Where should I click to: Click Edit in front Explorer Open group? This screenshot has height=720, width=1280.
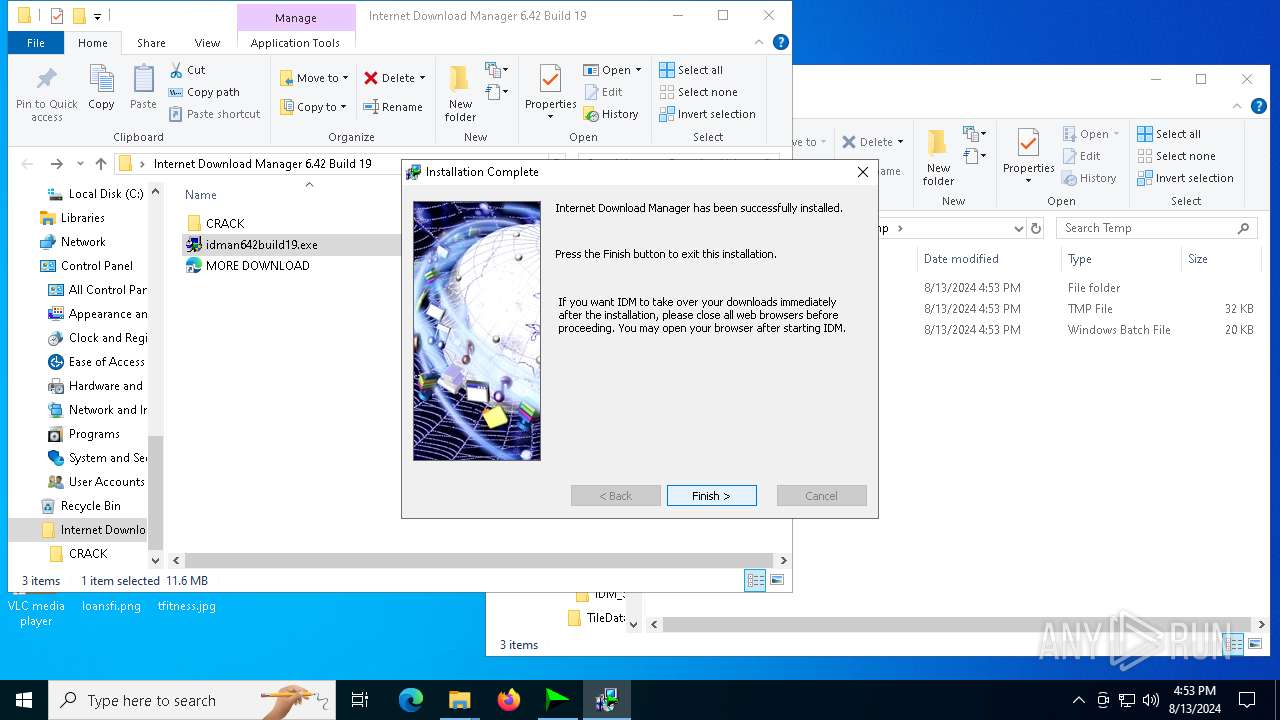pos(603,92)
